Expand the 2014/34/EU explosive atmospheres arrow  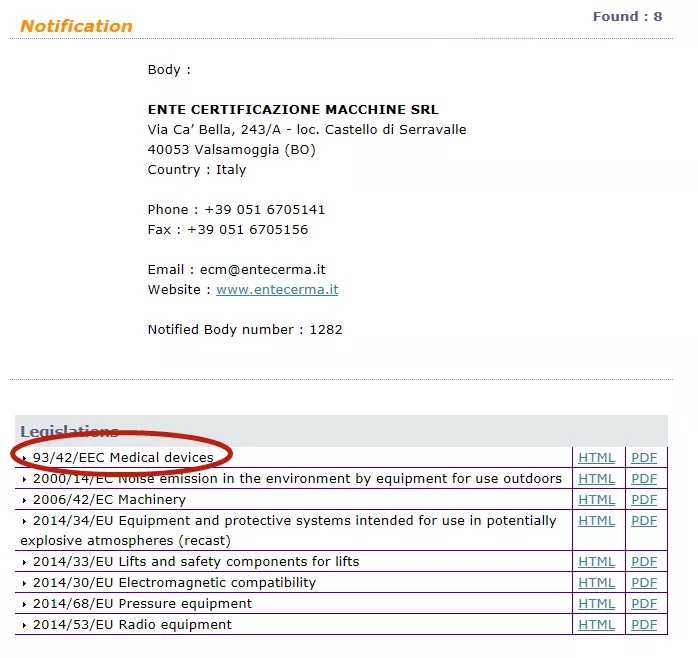pyautogui.click(x=25, y=522)
